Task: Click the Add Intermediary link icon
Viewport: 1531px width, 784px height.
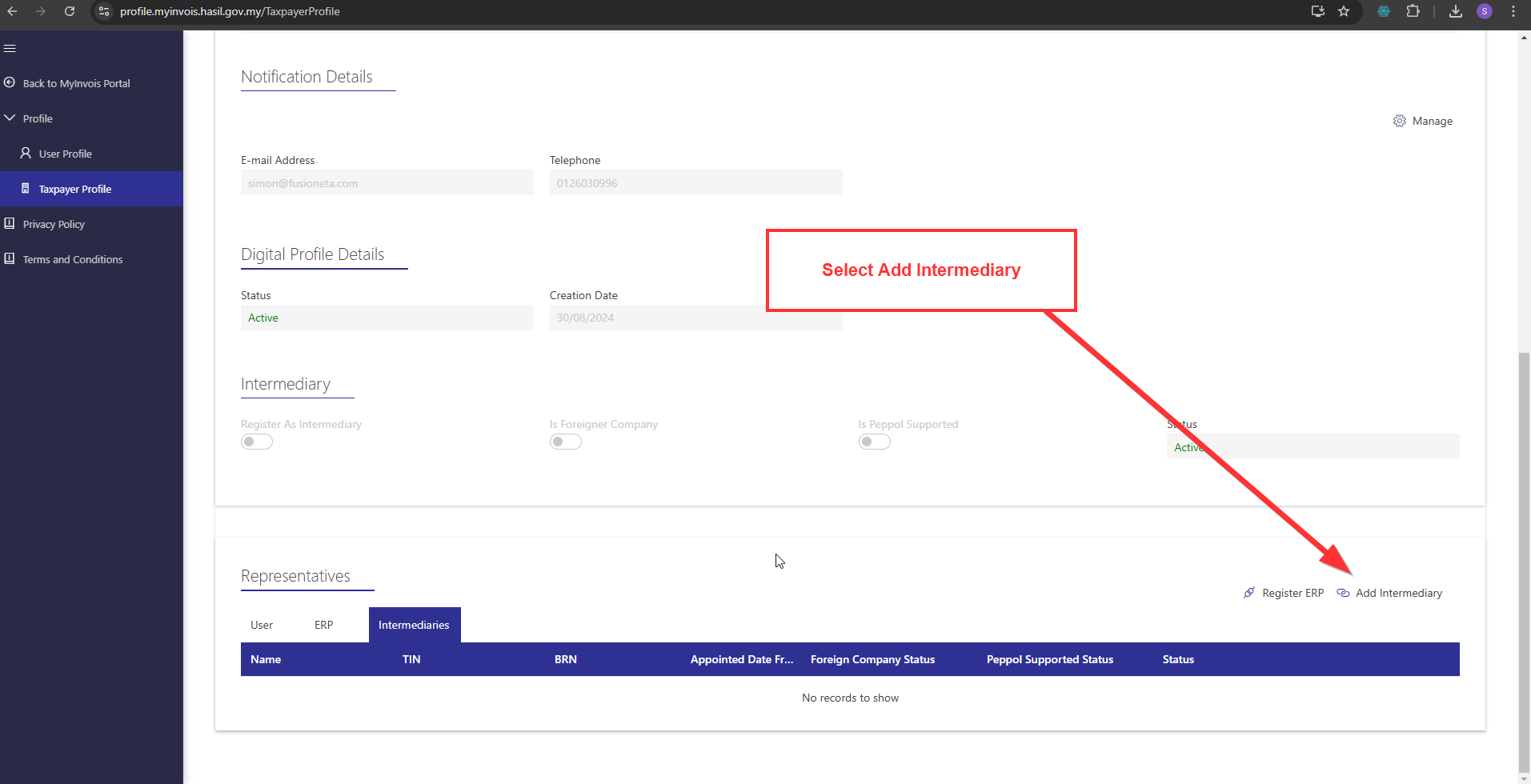Action: pos(1343,593)
